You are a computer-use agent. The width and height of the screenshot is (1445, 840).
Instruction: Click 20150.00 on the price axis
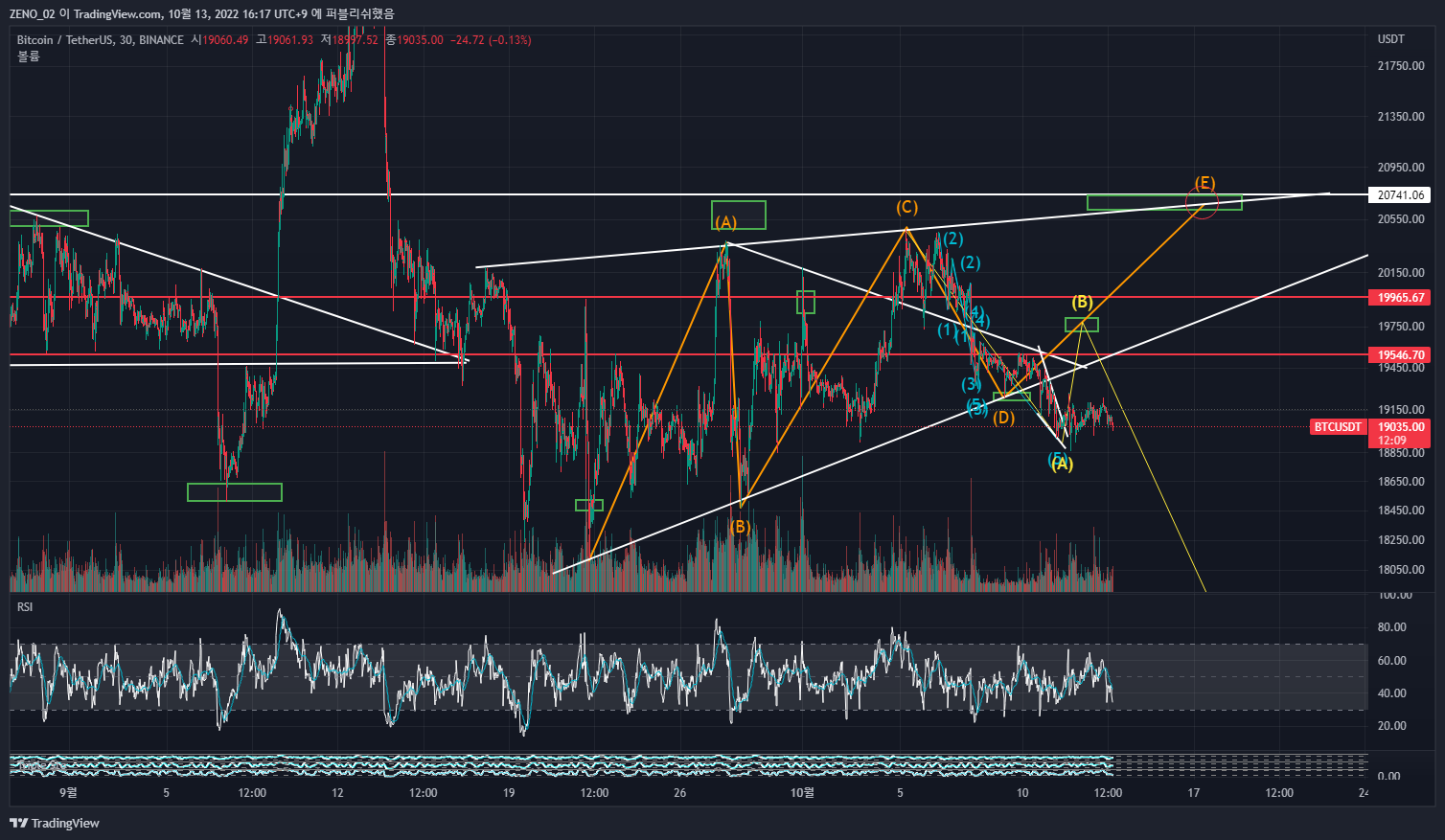(x=1401, y=273)
